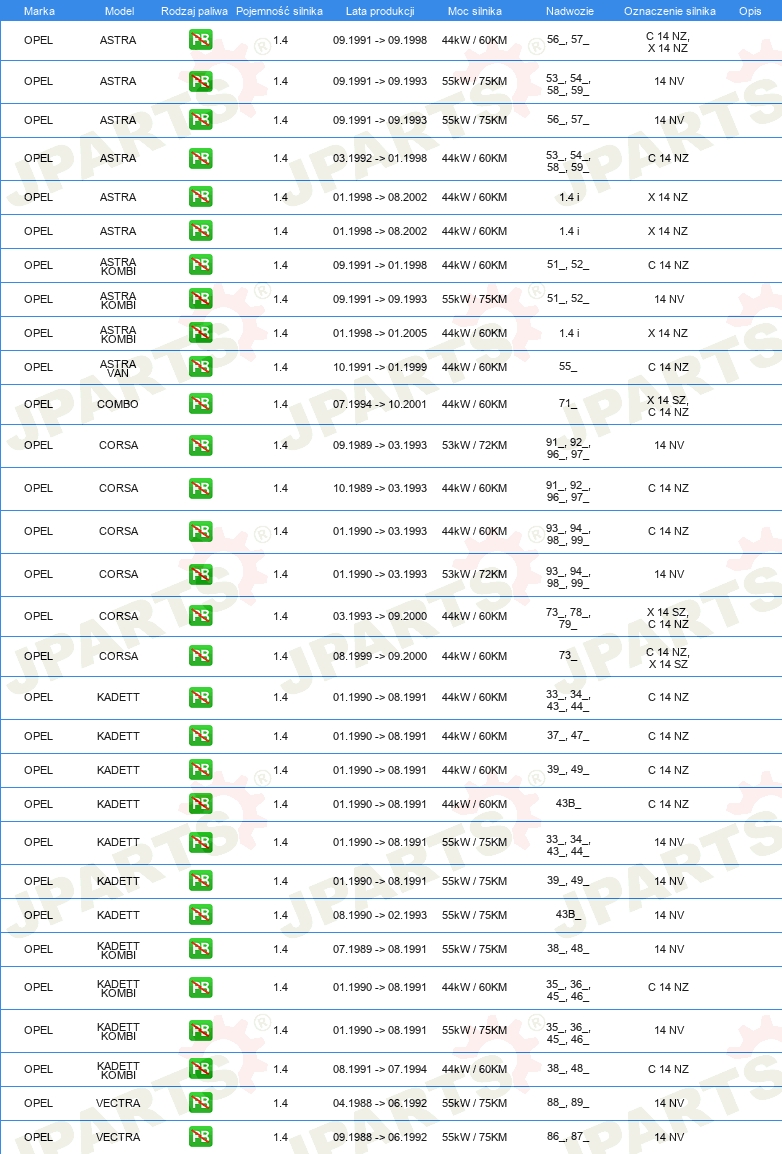Click the Opis column header
Screen dimensions: 782x1154
click(750, 11)
